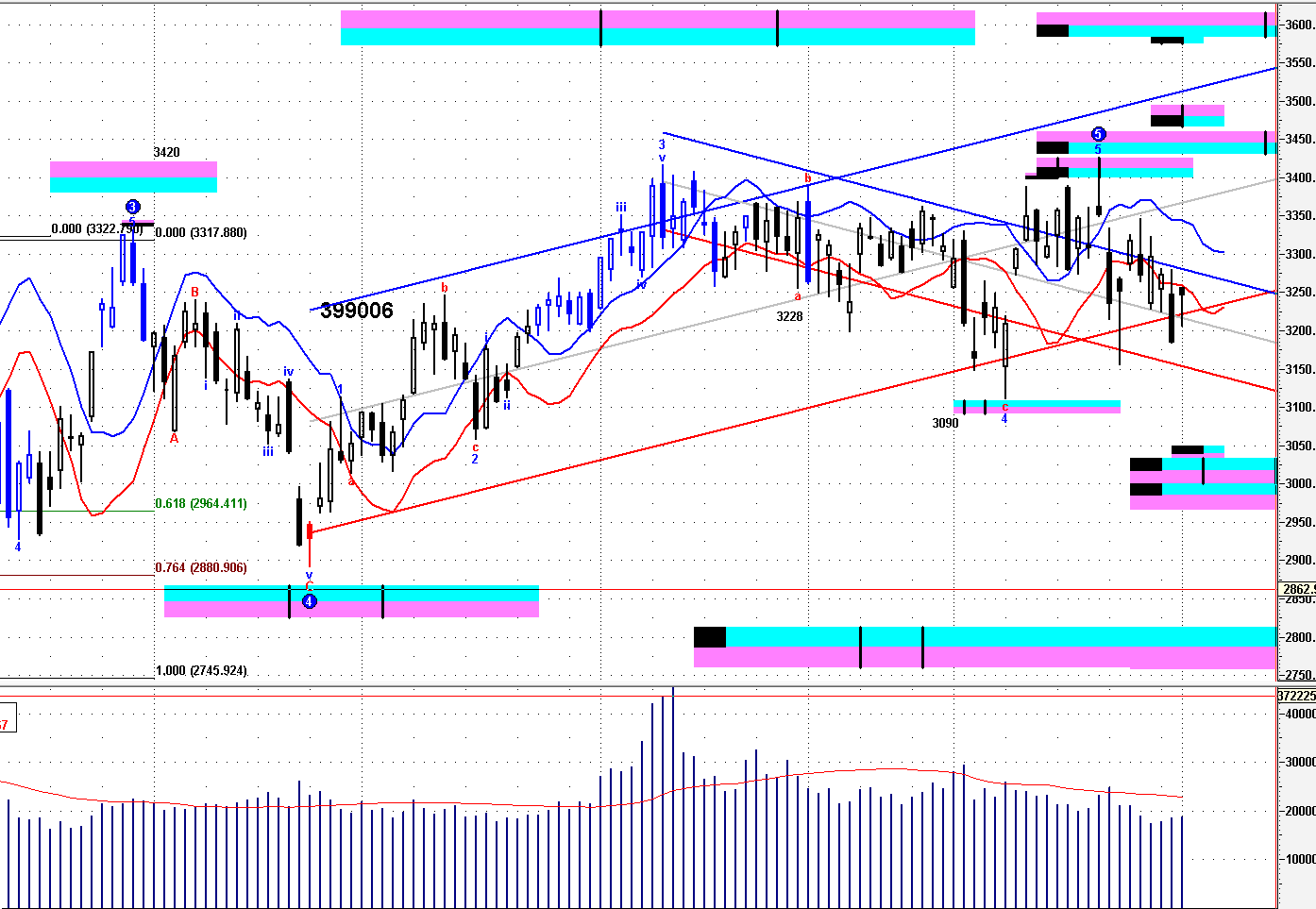
Task: Click the 3600 price axis label
Action: pyautogui.click(x=1300, y=25)
